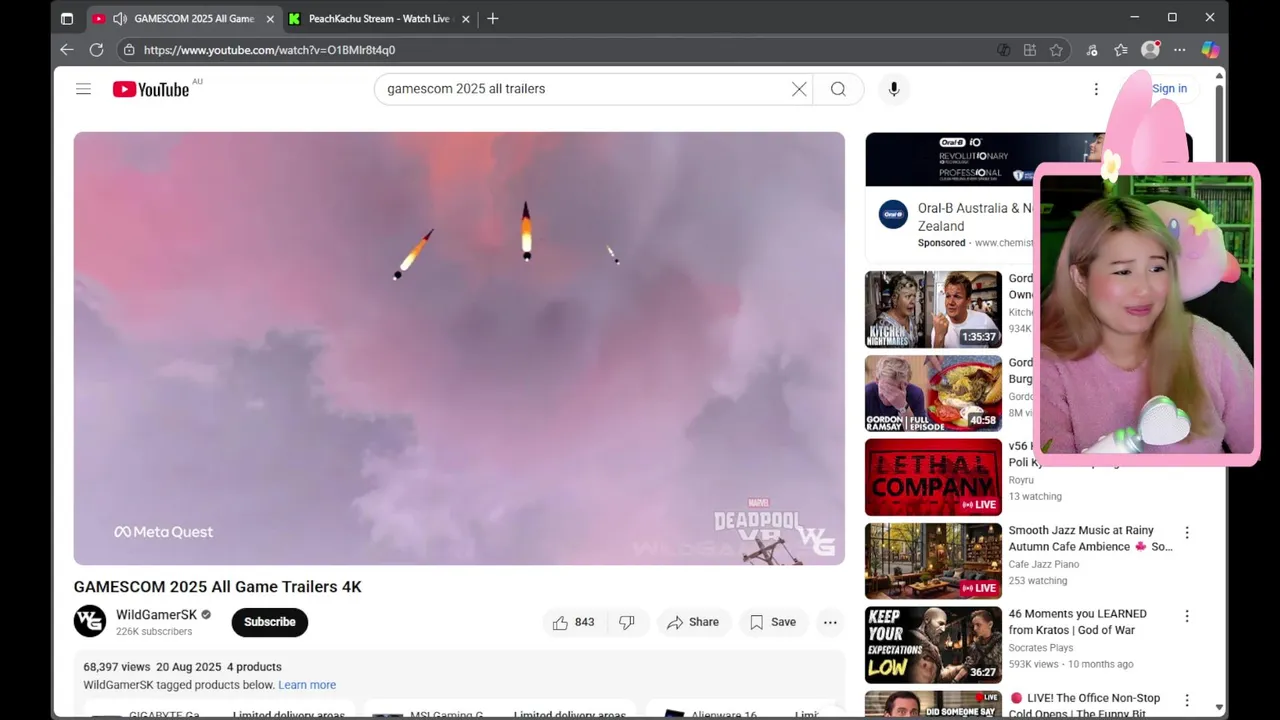Click browser back arrow
This screenshot has height=720, width=1280.
click(67, 49)
